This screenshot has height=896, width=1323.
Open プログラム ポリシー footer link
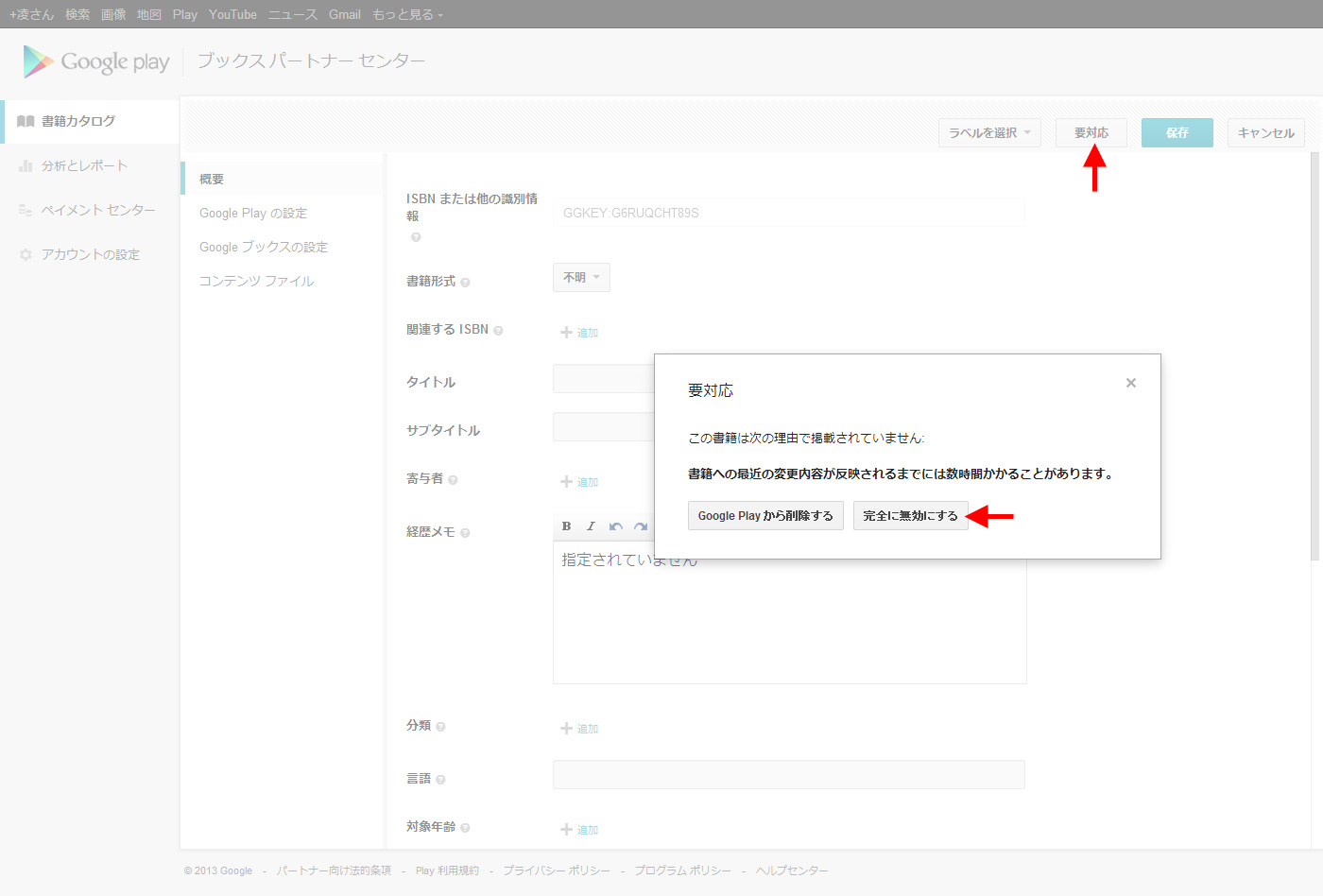point(683,870)
